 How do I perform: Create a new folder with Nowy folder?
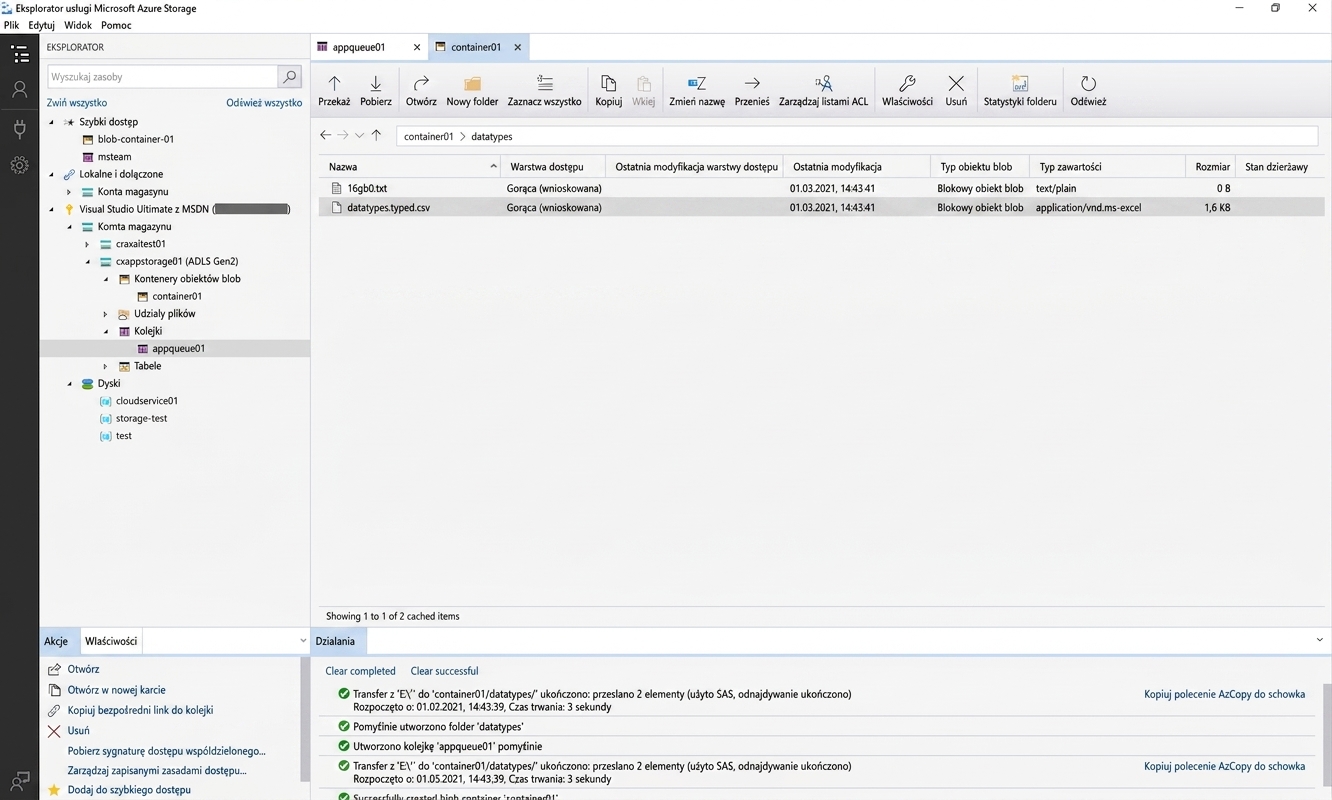472,90
